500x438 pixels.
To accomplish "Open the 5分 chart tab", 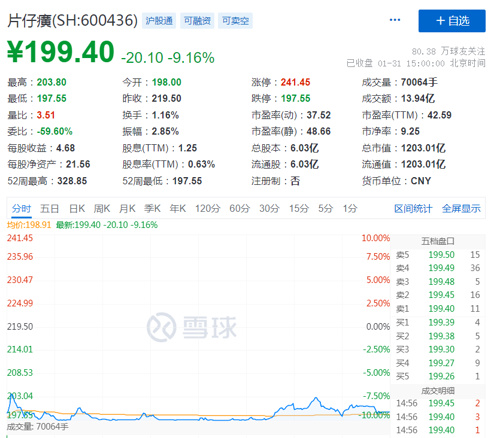I will (325, 209).
